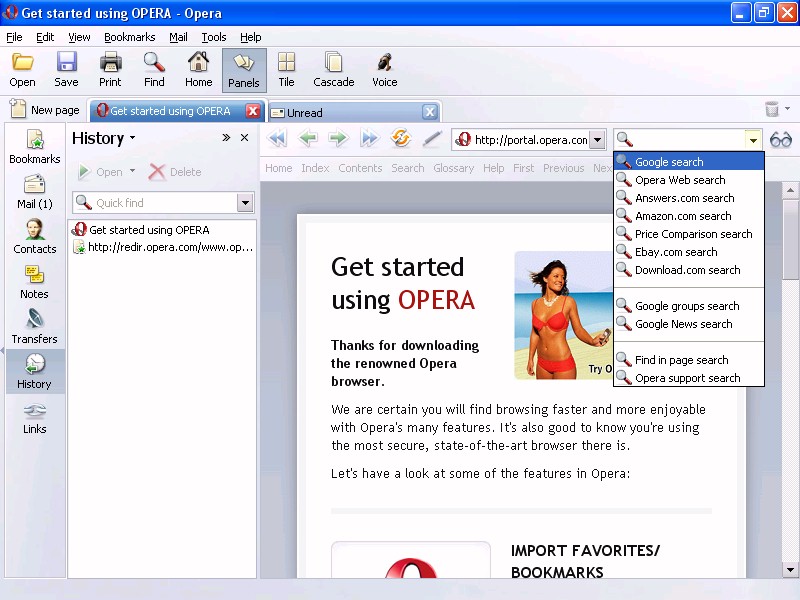Click the Cascade windows icon

point(333,70)
